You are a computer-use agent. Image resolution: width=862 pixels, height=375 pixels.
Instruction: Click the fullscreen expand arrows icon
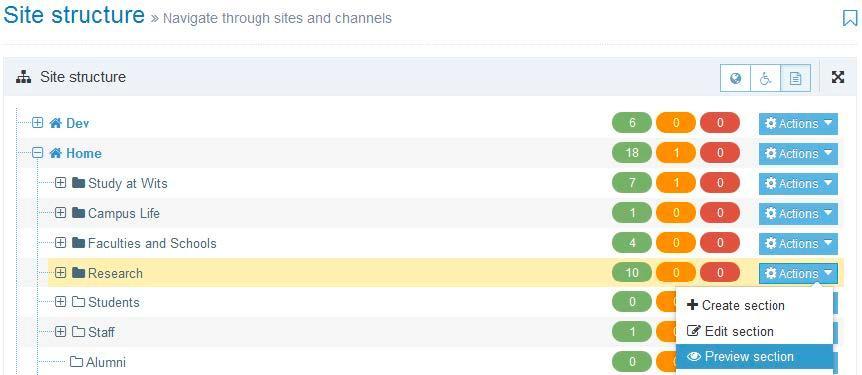838,77
